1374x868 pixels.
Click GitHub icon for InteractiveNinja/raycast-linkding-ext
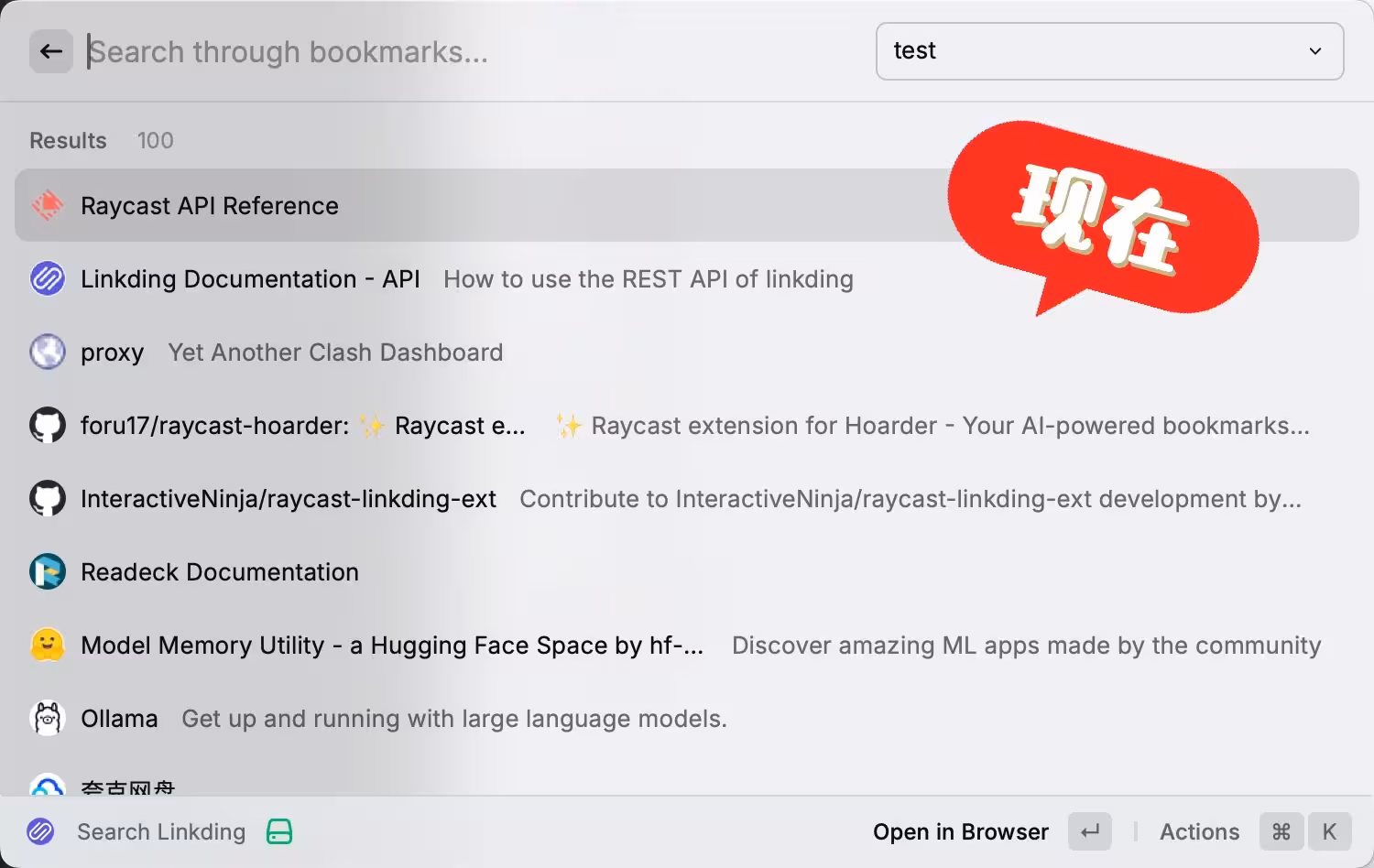coord(48,498)
